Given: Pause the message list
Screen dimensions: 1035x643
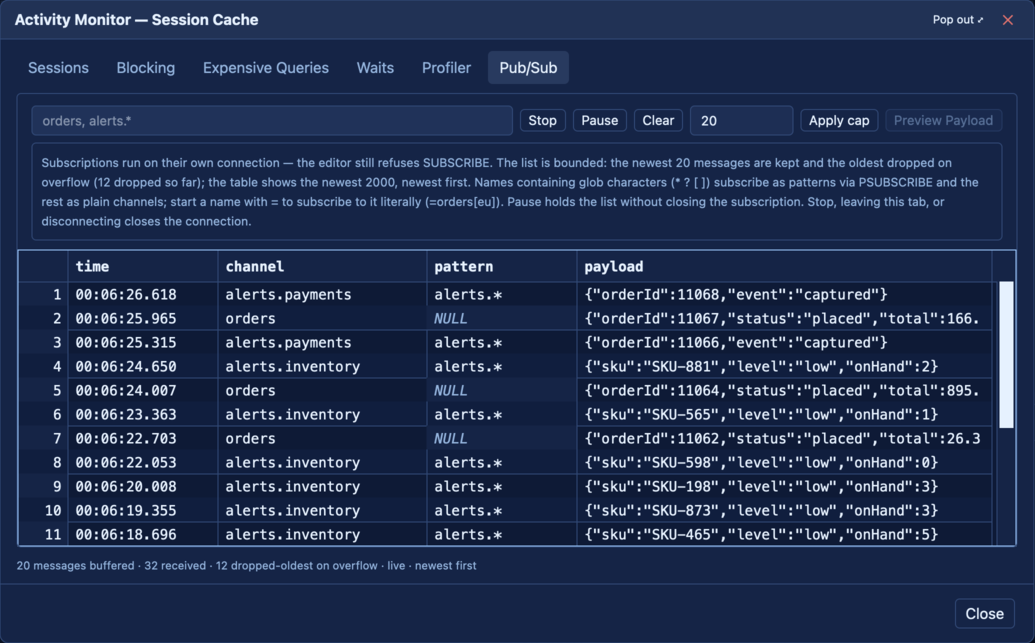Looking at the screenshot, I should tap(599, 121).
